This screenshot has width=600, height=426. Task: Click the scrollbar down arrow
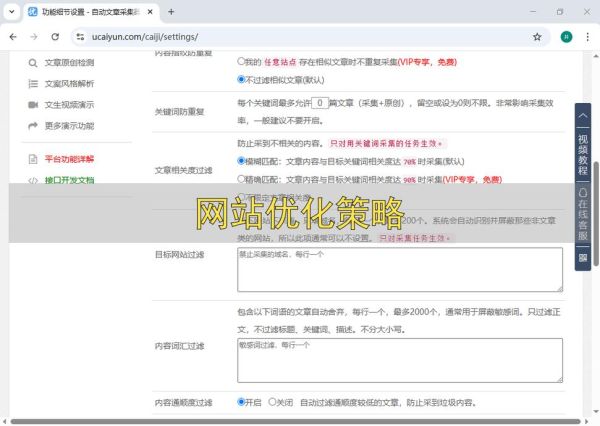(x=596, y=412)
